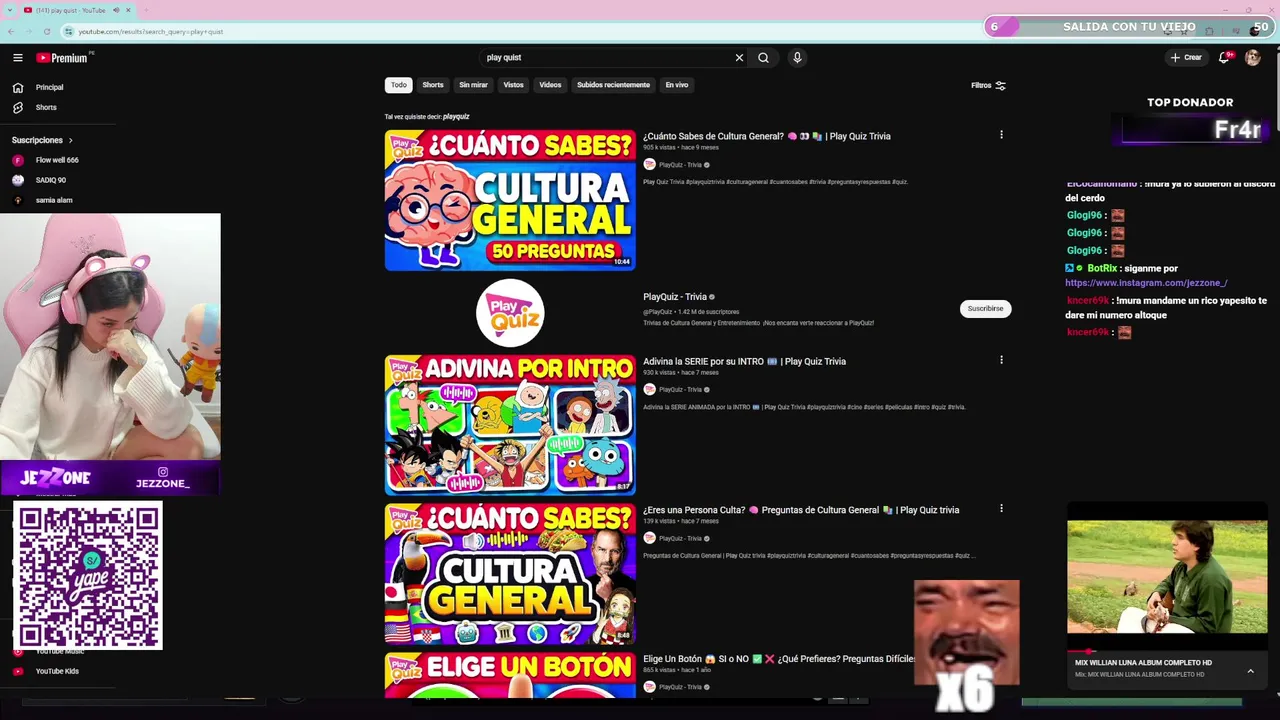The height and width of the screenshot is (720, 1280).
Task: Open the YouTube hamburger guide menu
Action: [x=18, y=58]
